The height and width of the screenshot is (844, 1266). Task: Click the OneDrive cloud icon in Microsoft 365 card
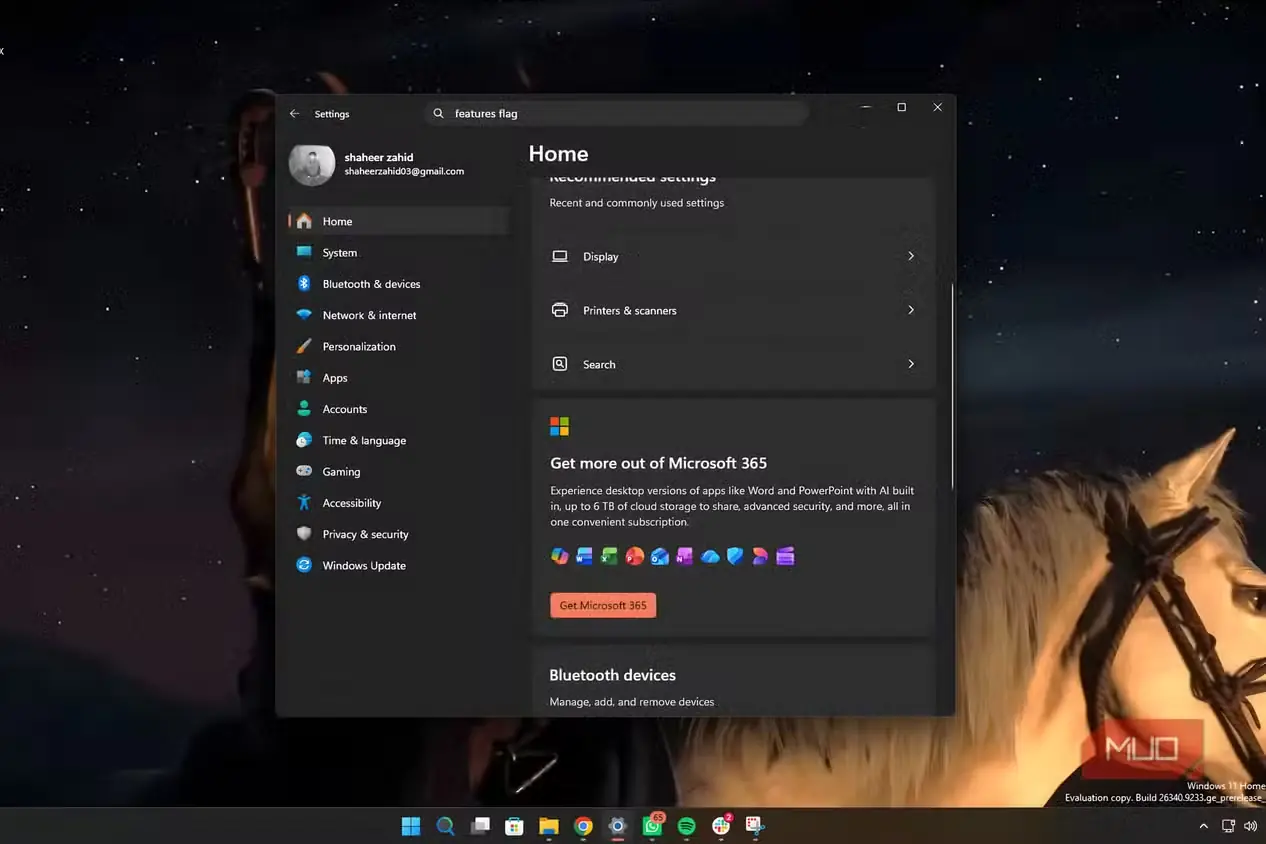[x=710, y=556]
